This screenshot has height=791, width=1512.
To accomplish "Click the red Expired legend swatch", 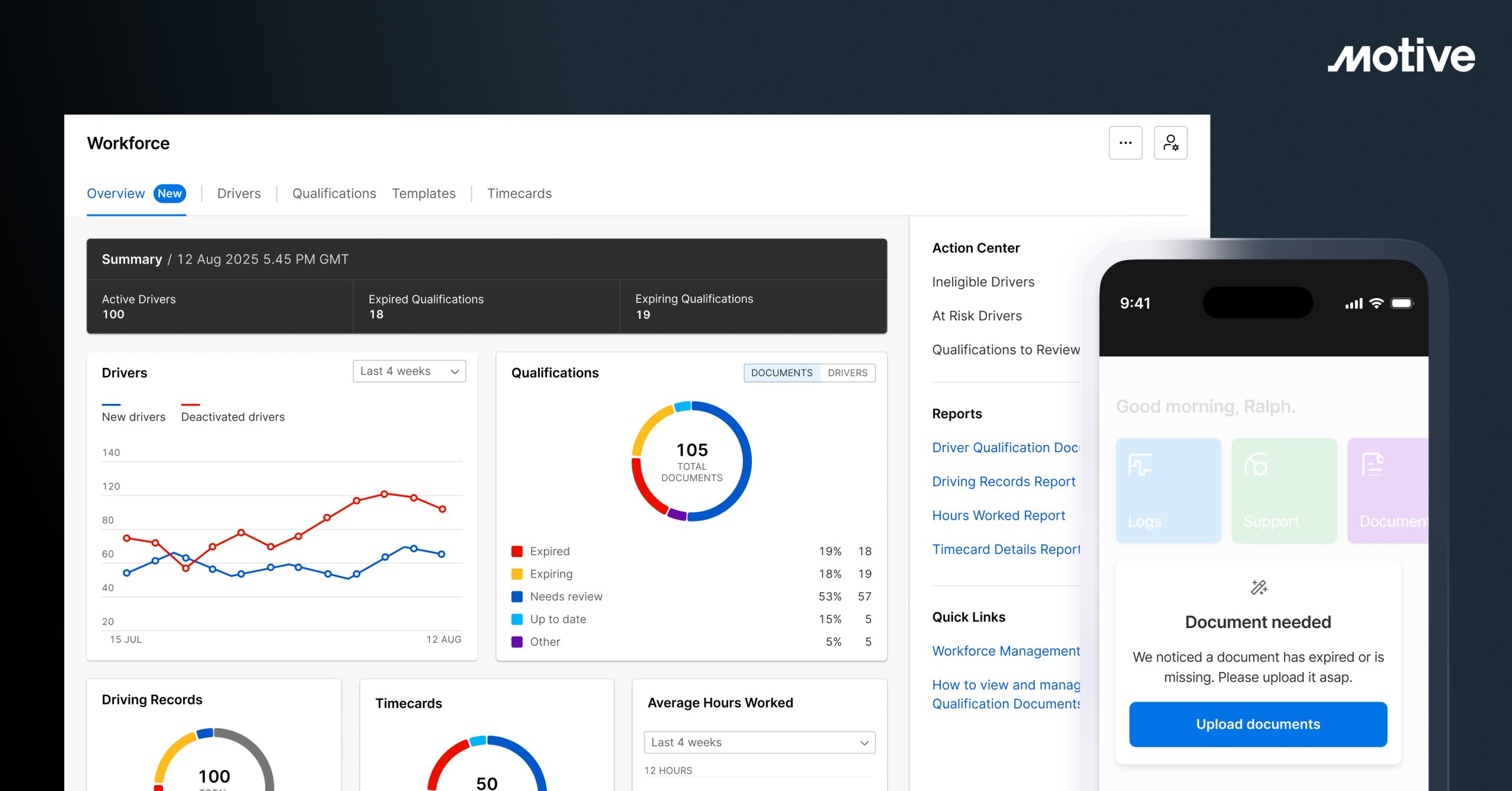I will (517, 551).
